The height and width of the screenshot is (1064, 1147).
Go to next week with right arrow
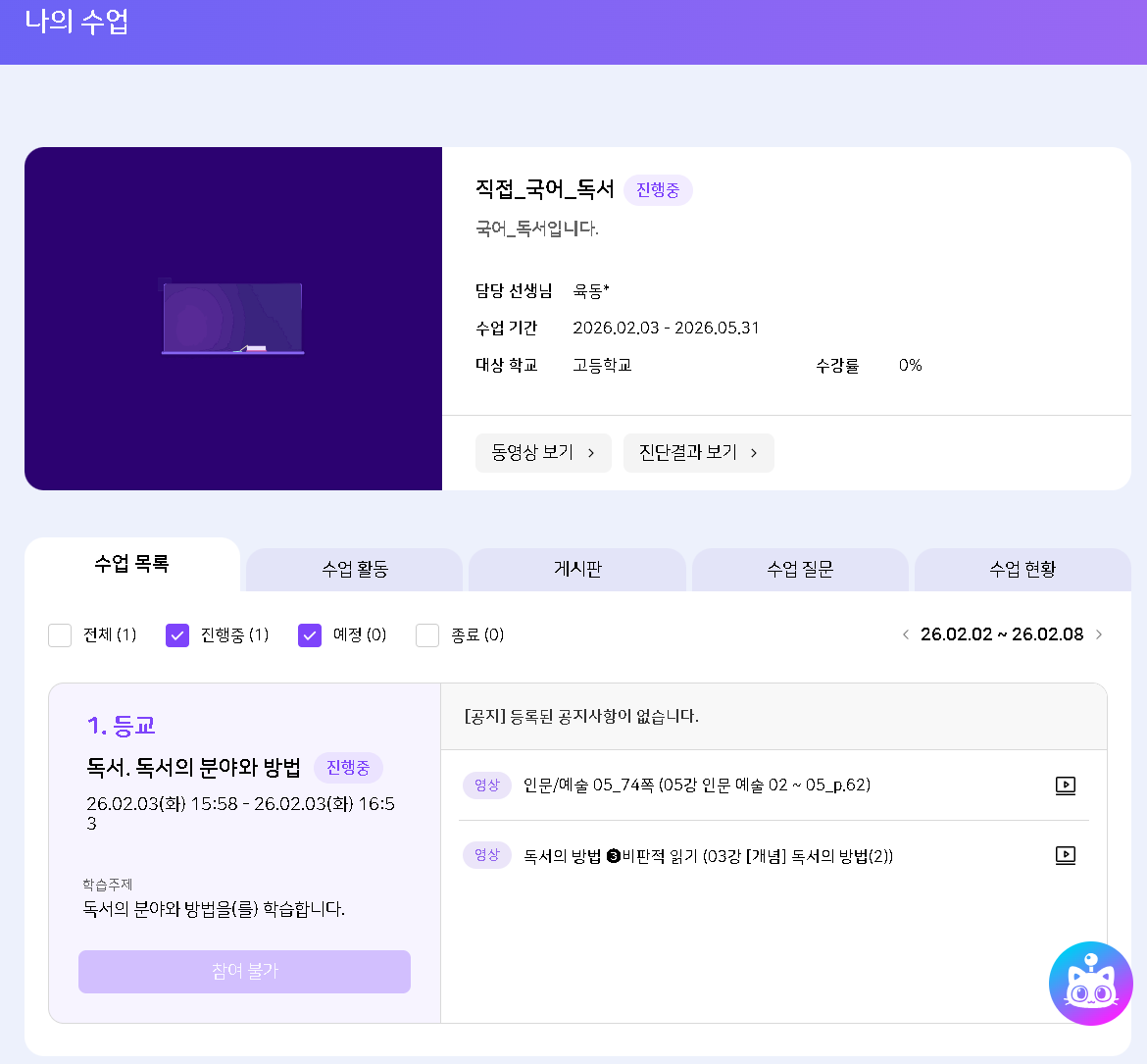pos(1099,634)
